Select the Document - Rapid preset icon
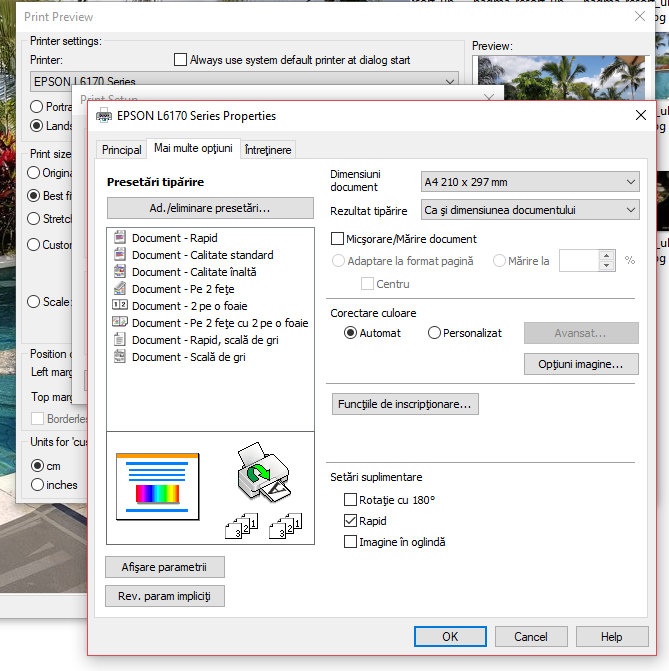This screenshot has height=671, width=669. pos(120,237)
